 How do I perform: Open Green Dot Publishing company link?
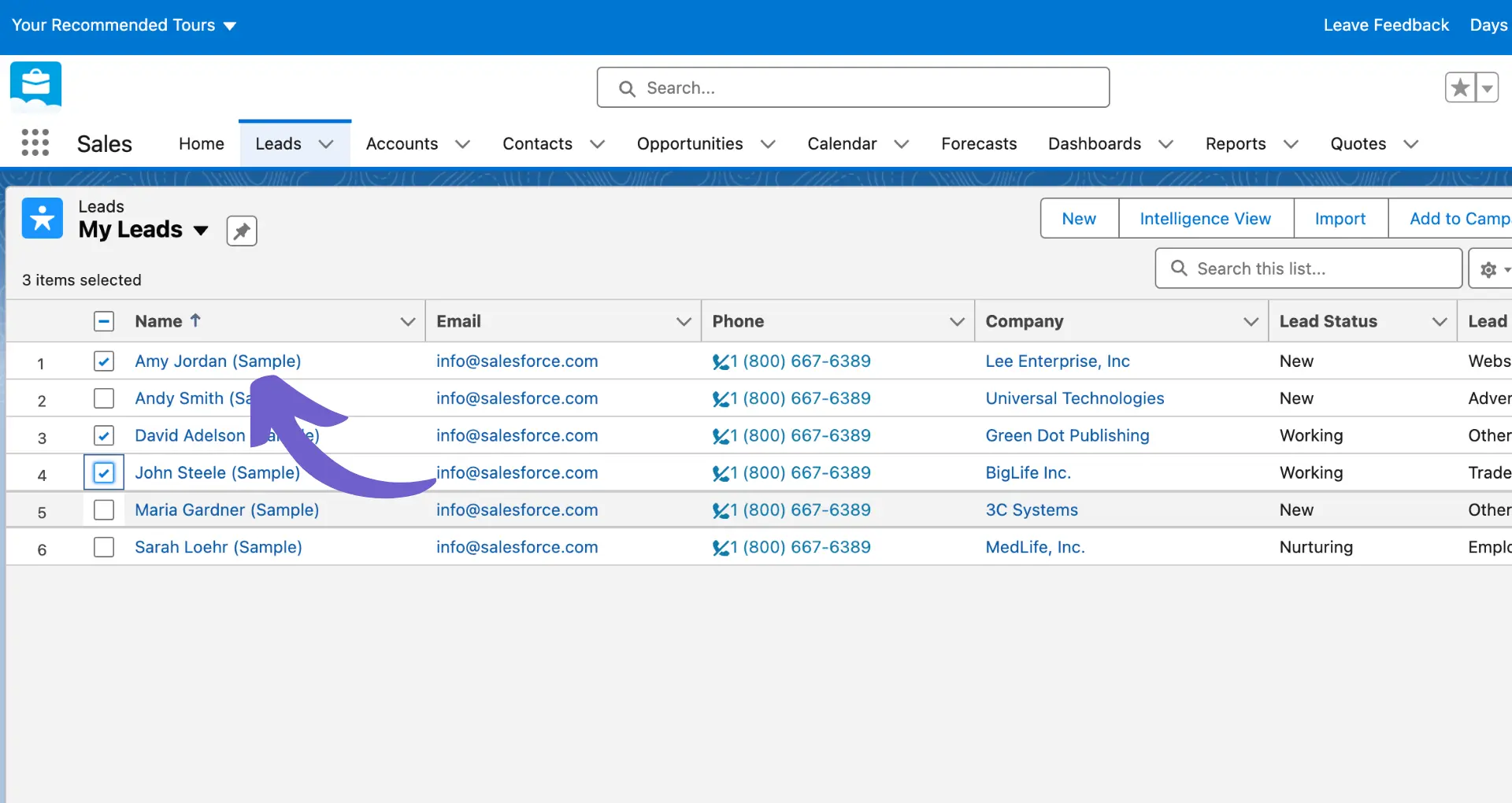tap(1067, 435)
